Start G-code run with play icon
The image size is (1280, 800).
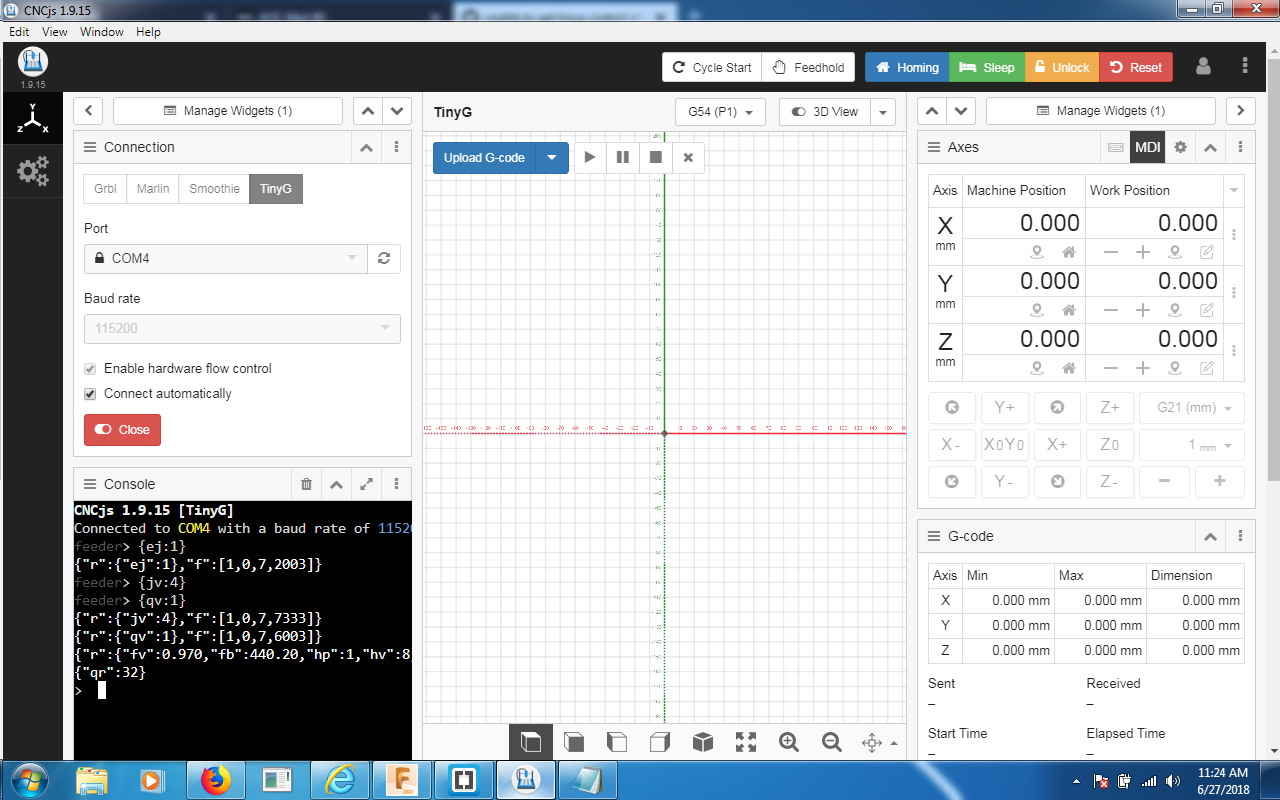pyautogui.click(x=590, y=157)
